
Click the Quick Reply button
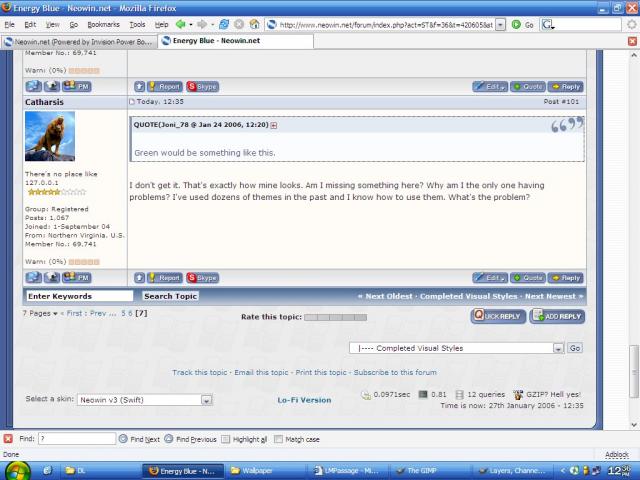pos(498,316)
